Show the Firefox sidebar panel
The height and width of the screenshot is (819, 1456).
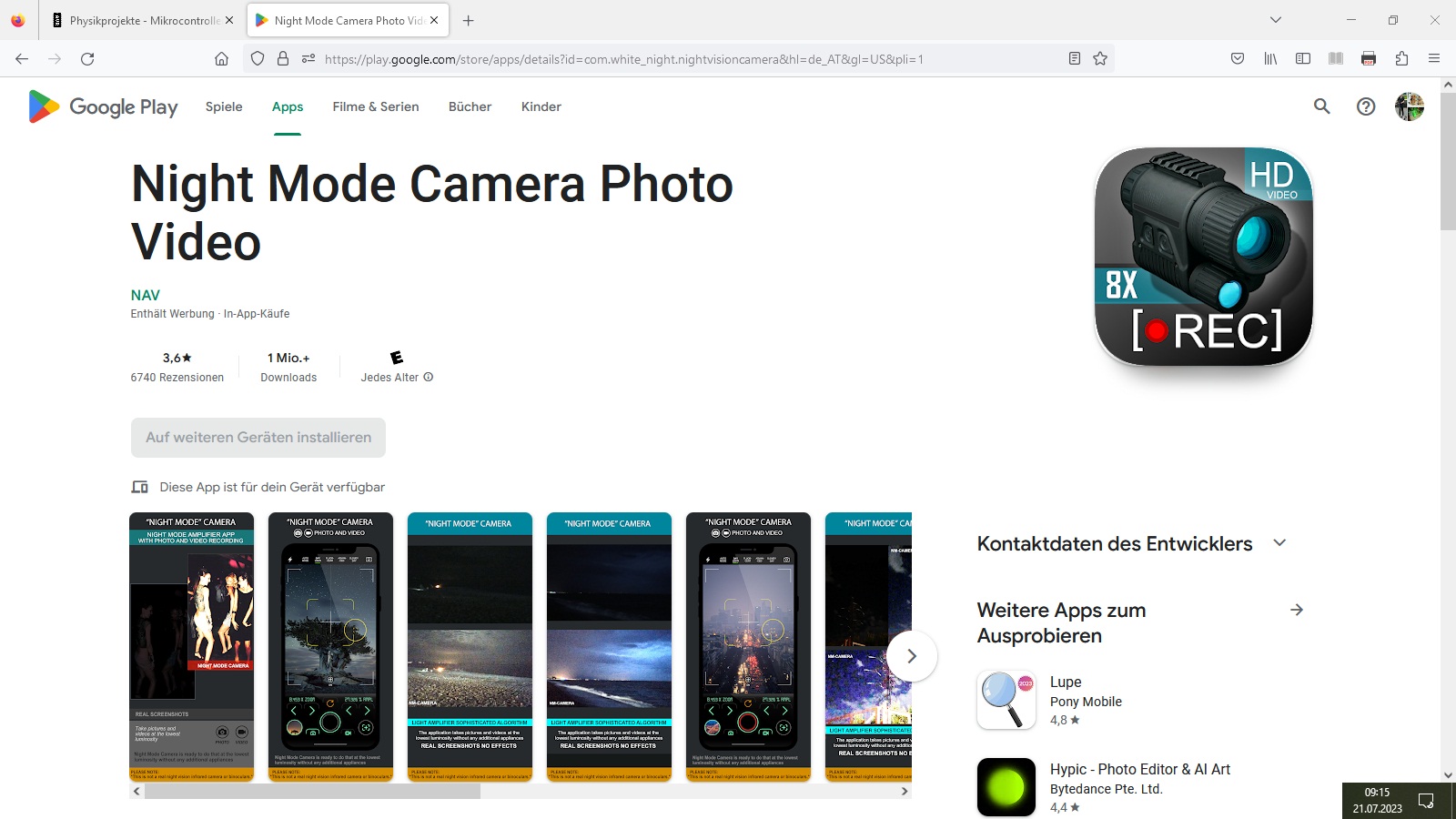(x=1303, y=59)
